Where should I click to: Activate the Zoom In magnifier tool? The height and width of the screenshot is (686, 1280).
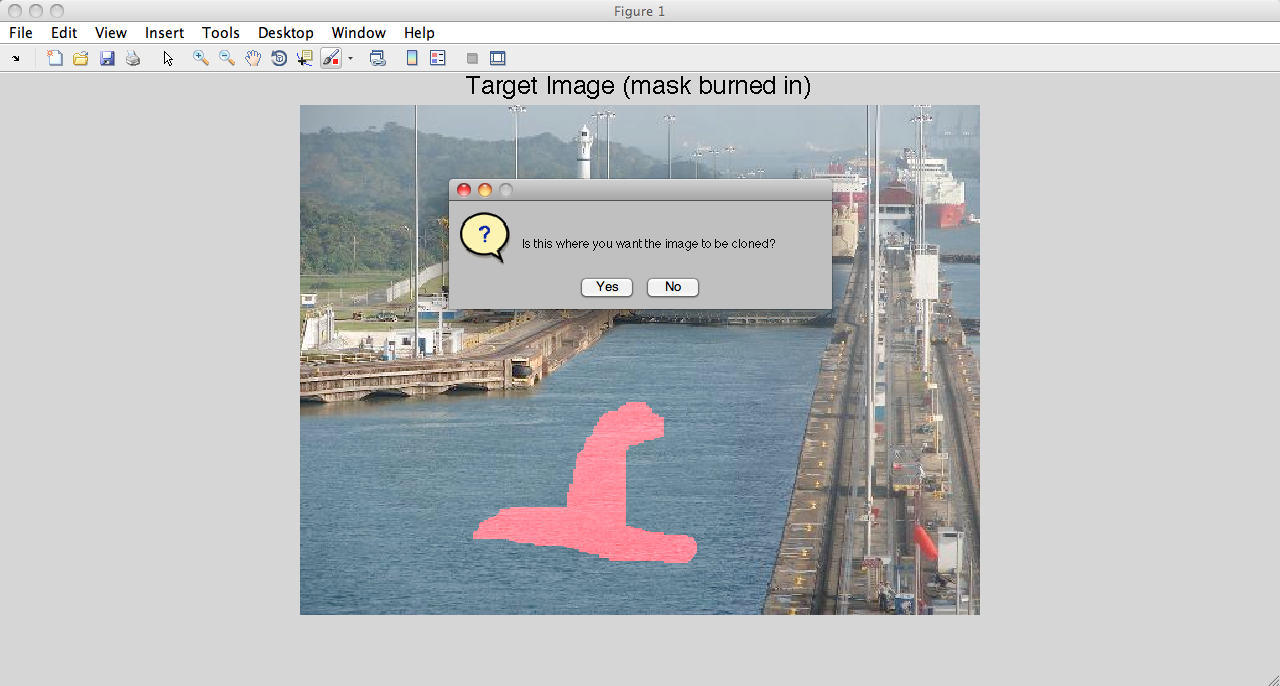click(201, 59)
